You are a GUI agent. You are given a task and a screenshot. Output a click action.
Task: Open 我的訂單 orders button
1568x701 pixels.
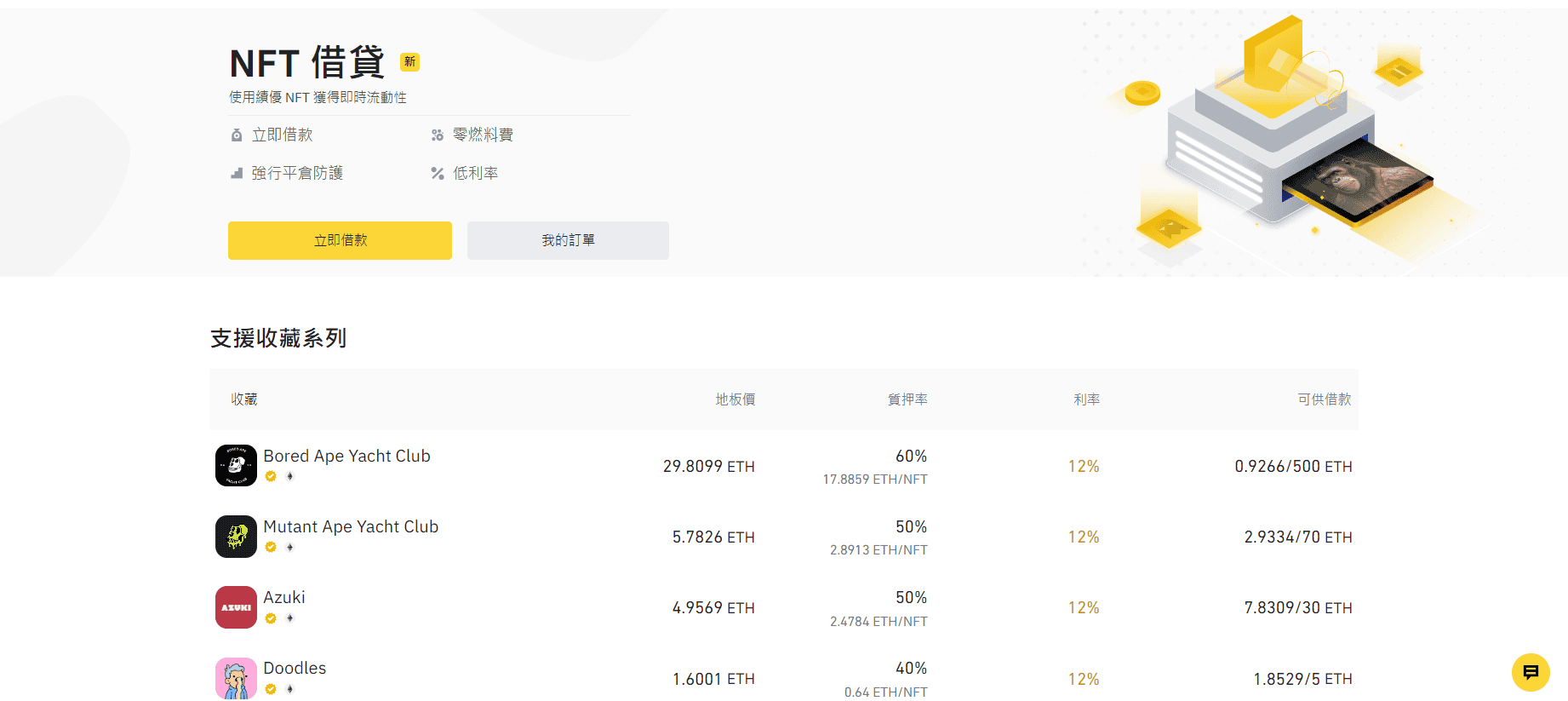[568, 240]
